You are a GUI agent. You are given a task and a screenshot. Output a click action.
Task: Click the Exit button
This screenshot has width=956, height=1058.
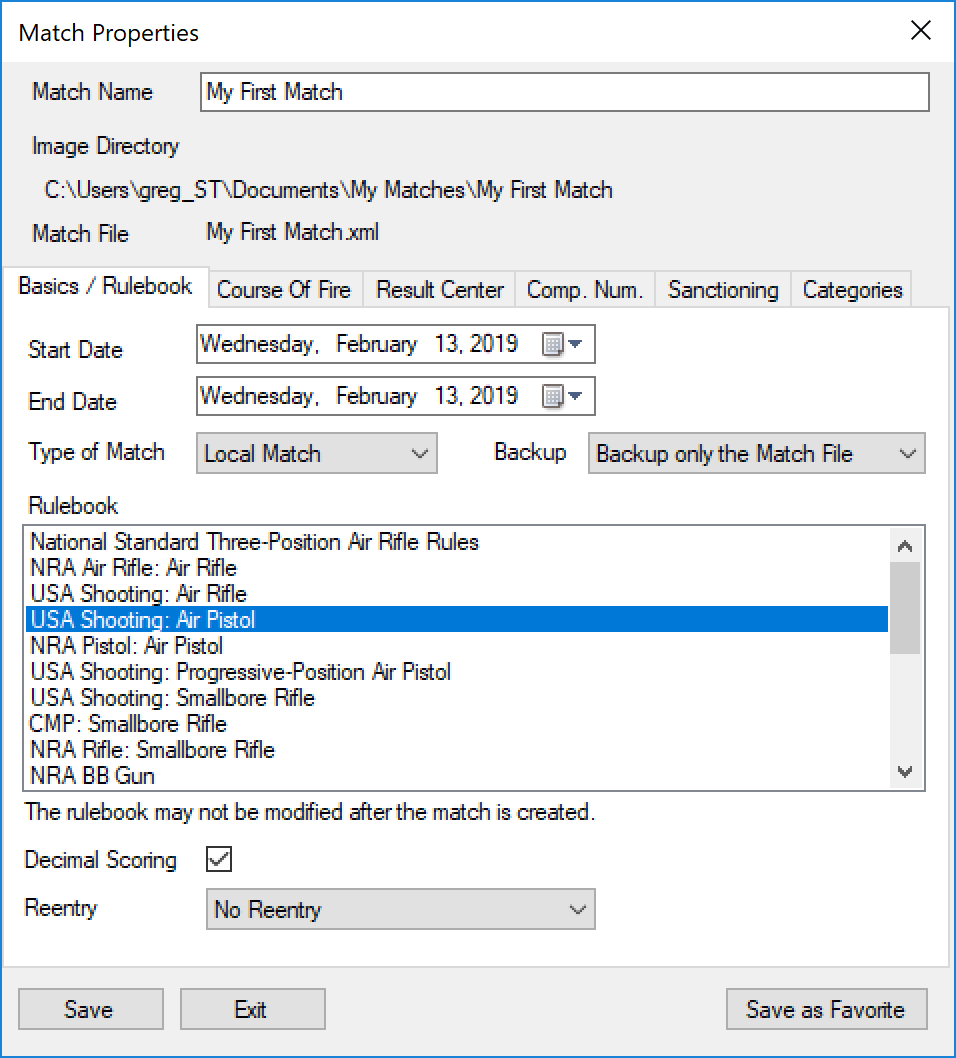point(252,1010)
